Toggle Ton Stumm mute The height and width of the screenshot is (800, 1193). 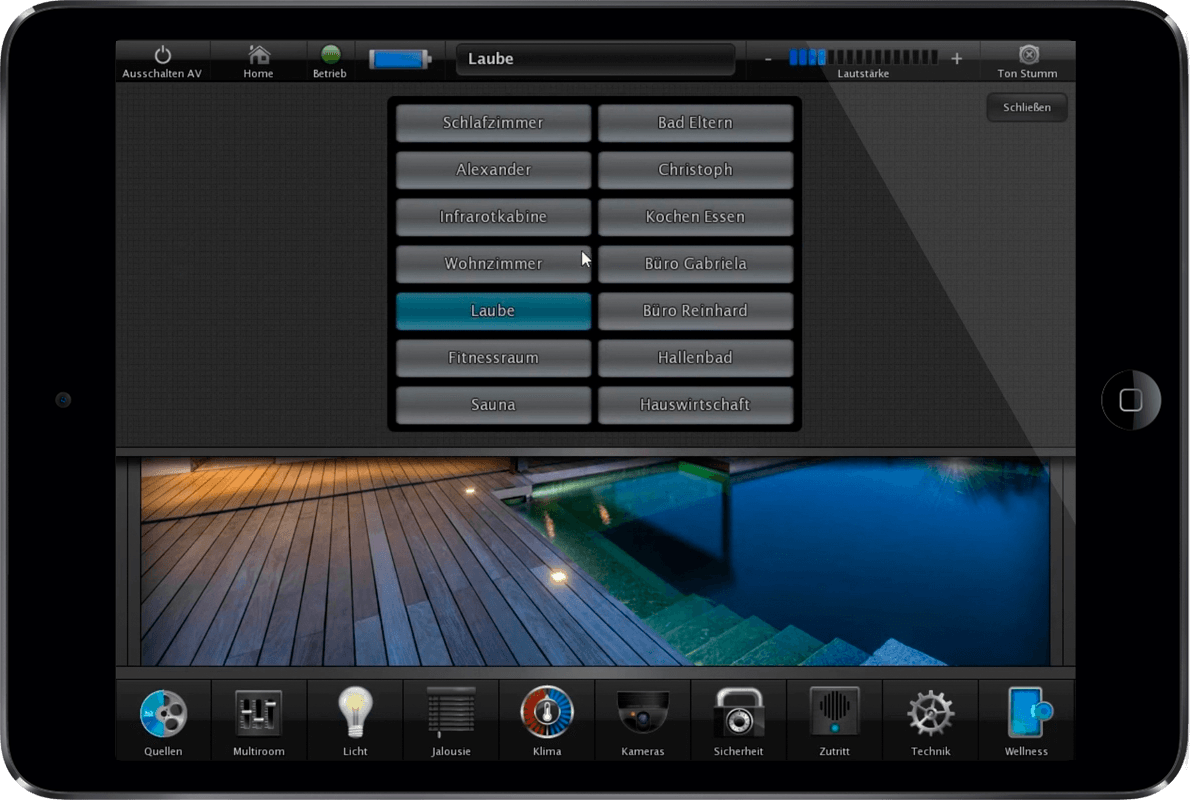(1027, 61)
